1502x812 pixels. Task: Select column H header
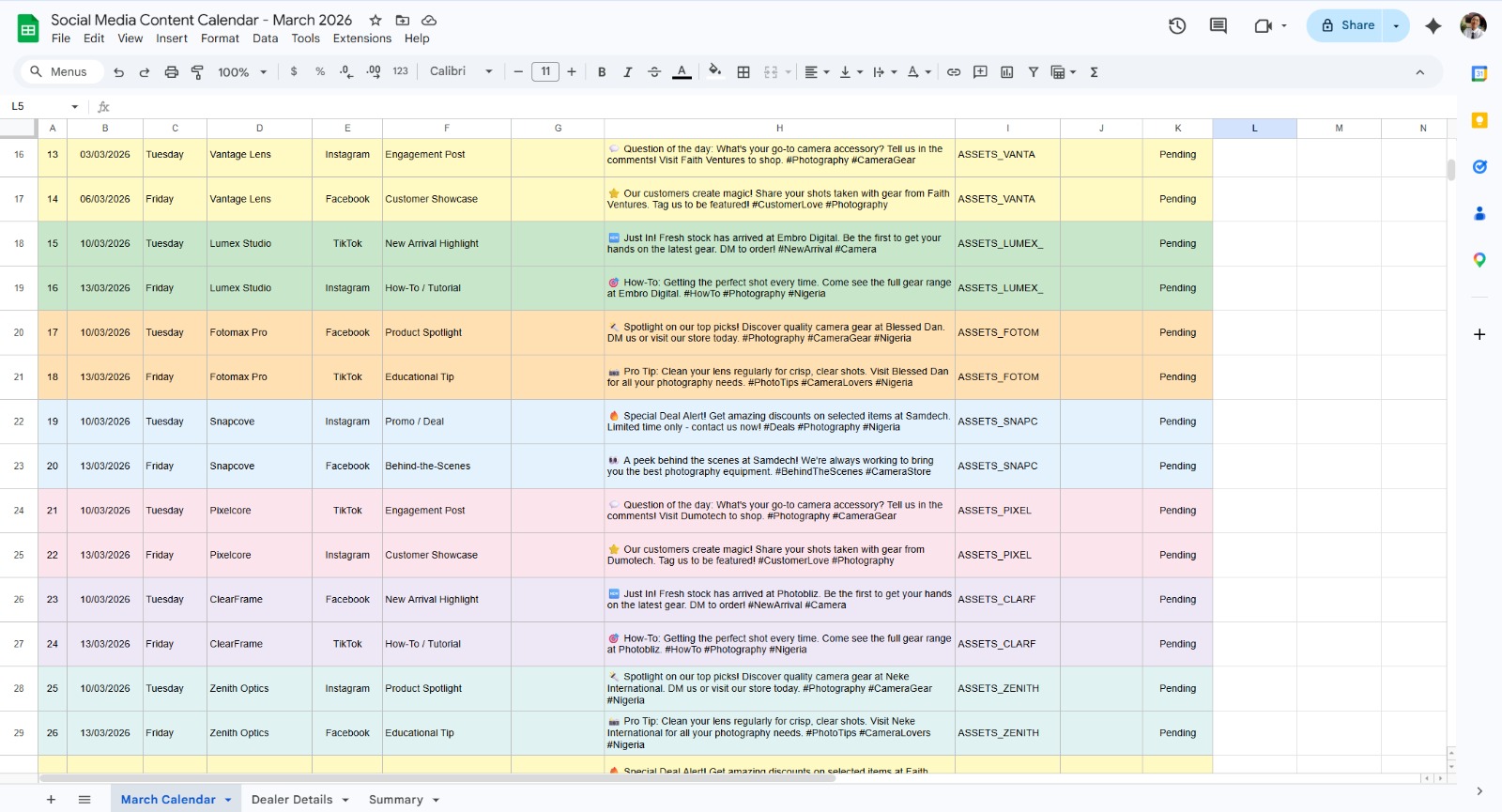[779, 129]
